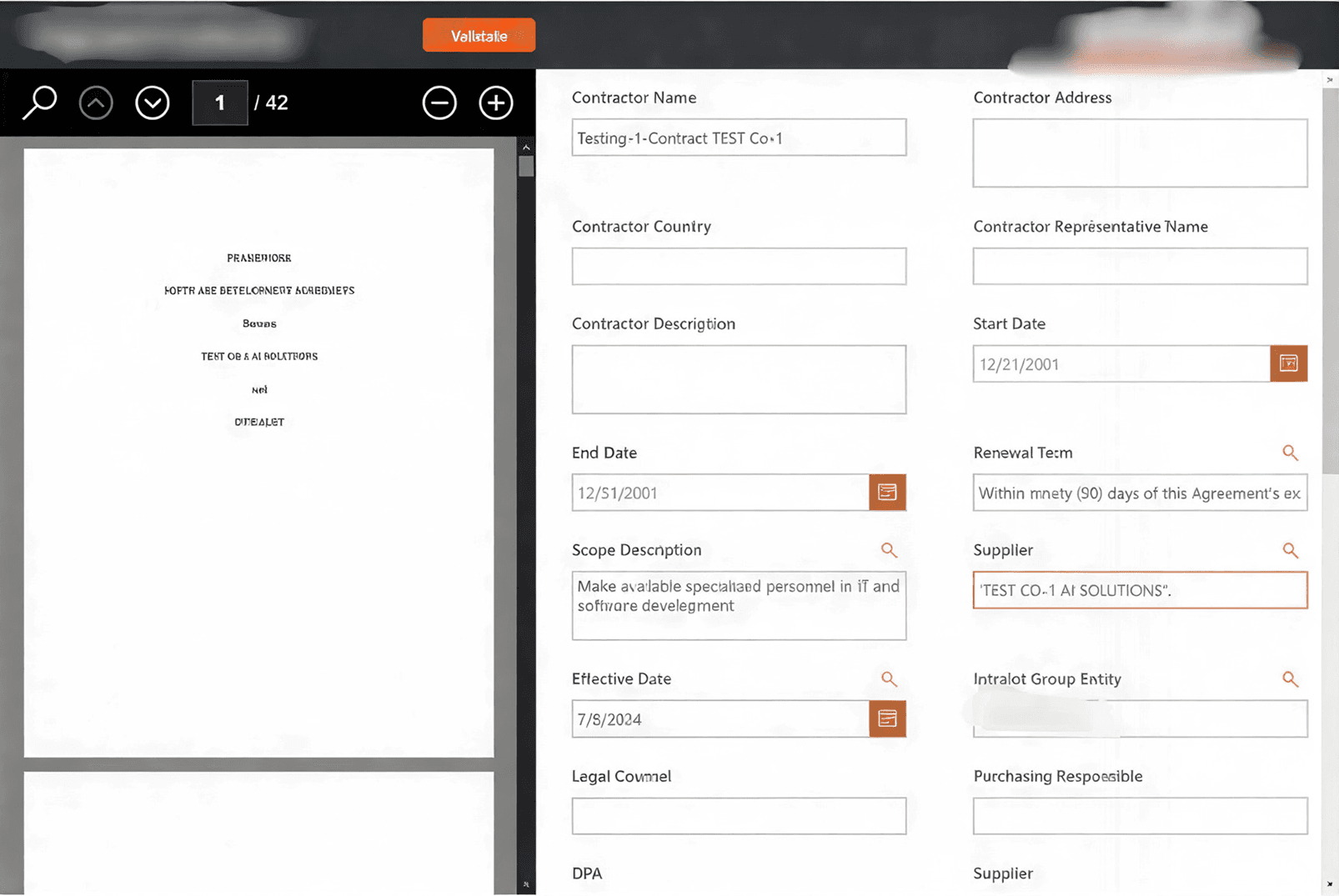This screenshot has height=896, width=1339.
Task: Click the Contractor Name text field
Action: pos(739,138)
